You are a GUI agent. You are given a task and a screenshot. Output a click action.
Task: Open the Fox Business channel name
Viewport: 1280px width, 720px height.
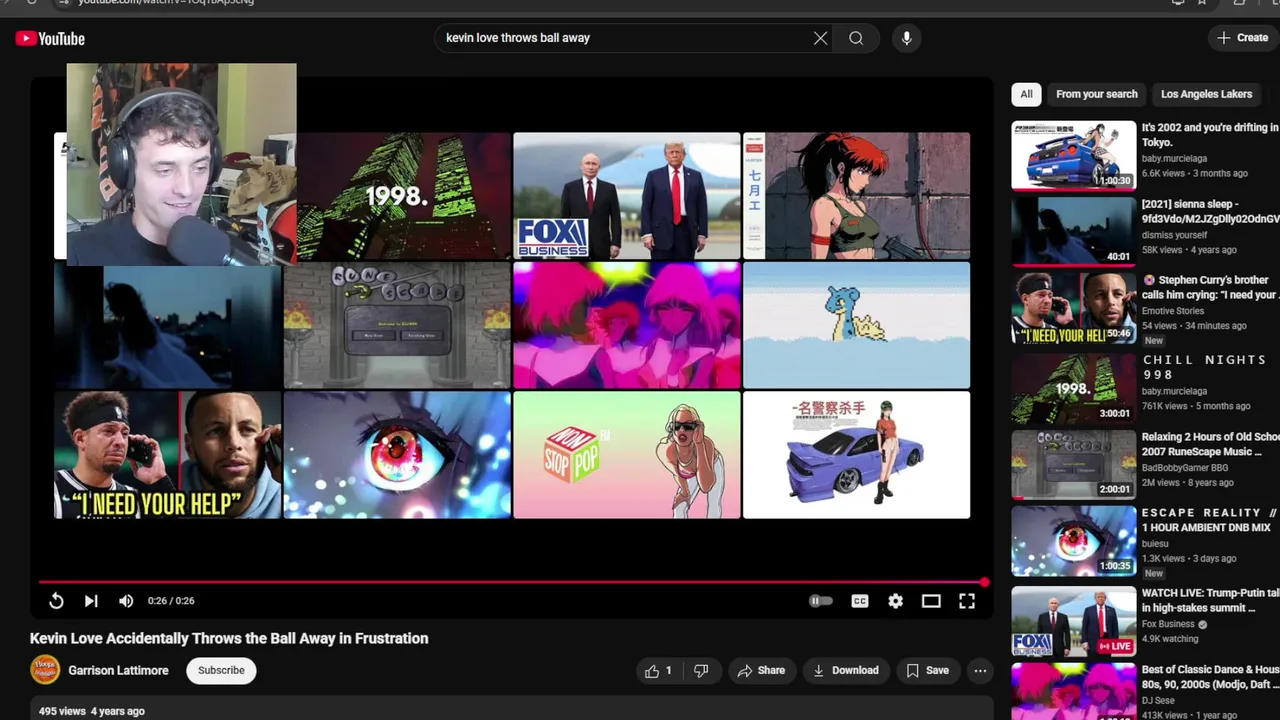[x=1168, y=624]
